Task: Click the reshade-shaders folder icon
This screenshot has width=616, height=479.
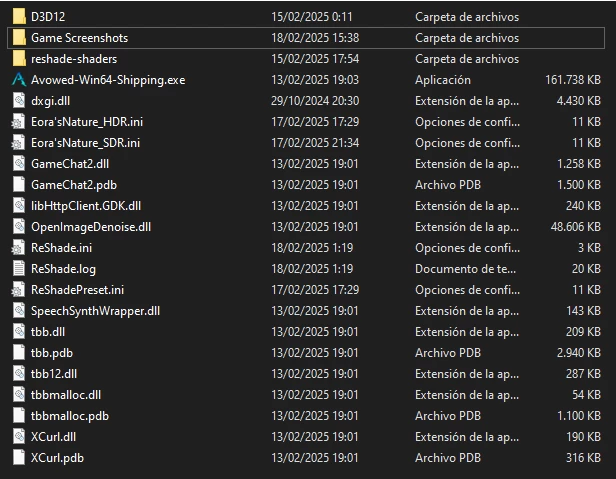Action: point(19,59)
